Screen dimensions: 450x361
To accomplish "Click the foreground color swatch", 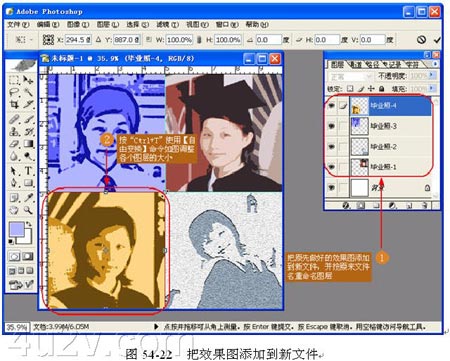I will (x=17, y=230).
